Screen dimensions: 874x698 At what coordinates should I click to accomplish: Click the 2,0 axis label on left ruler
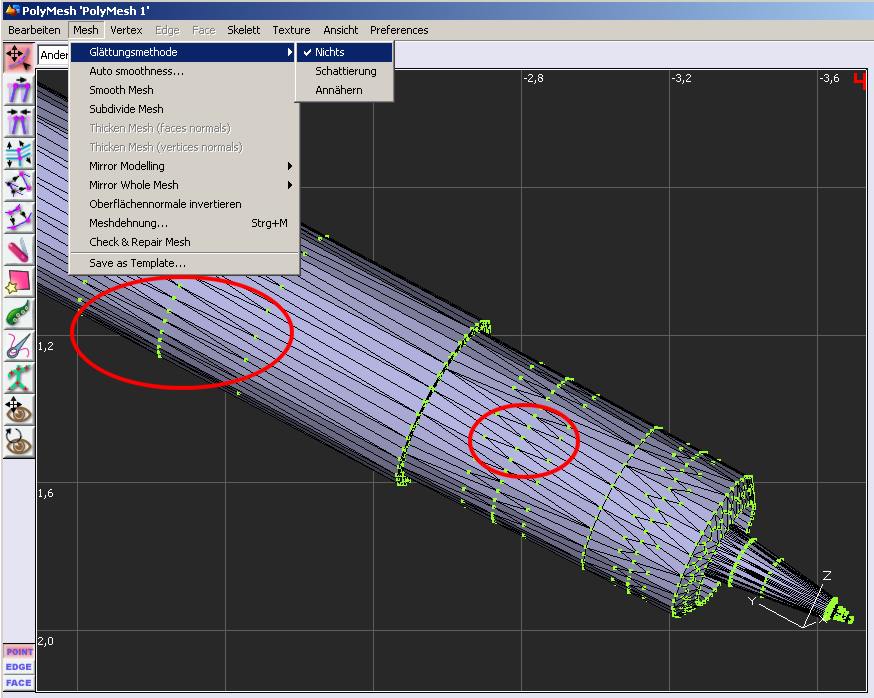coord(46,641)
